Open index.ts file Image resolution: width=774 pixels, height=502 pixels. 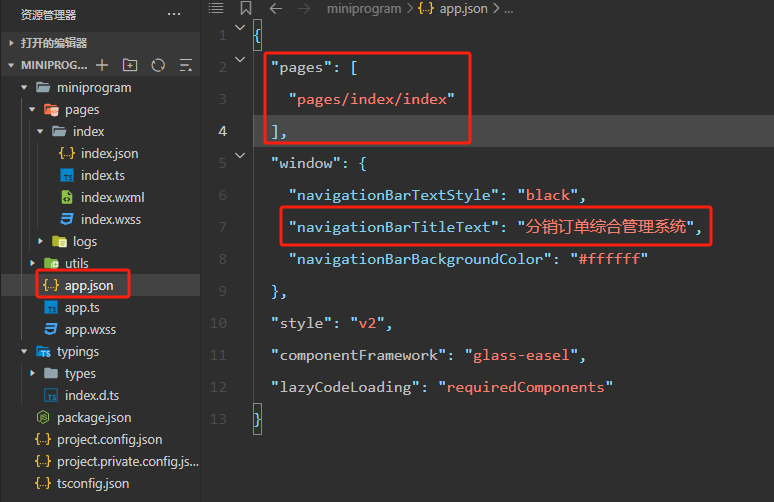[103, 175]
